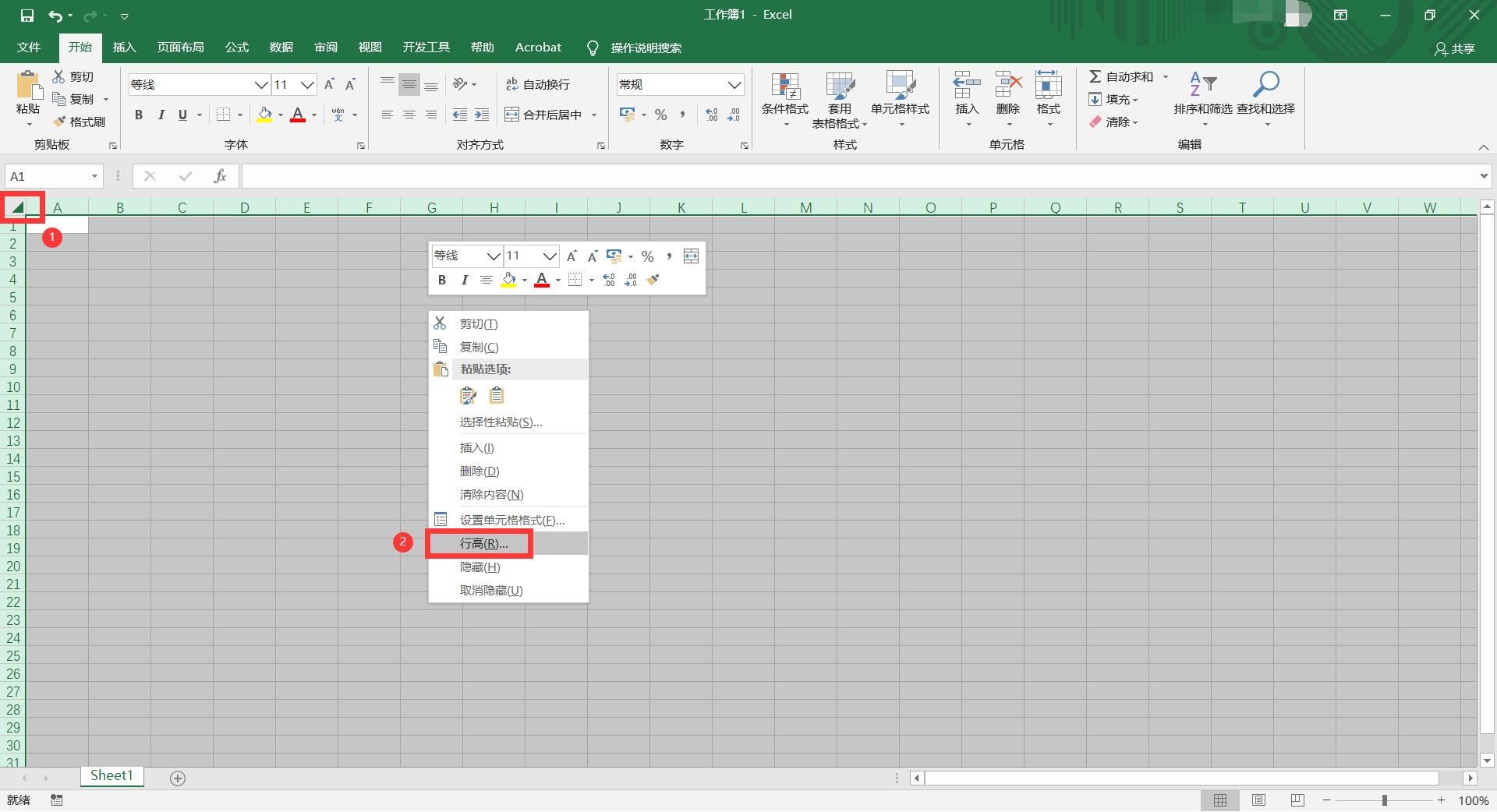Increase font size in ribbon font group

(x=329, y=84)
